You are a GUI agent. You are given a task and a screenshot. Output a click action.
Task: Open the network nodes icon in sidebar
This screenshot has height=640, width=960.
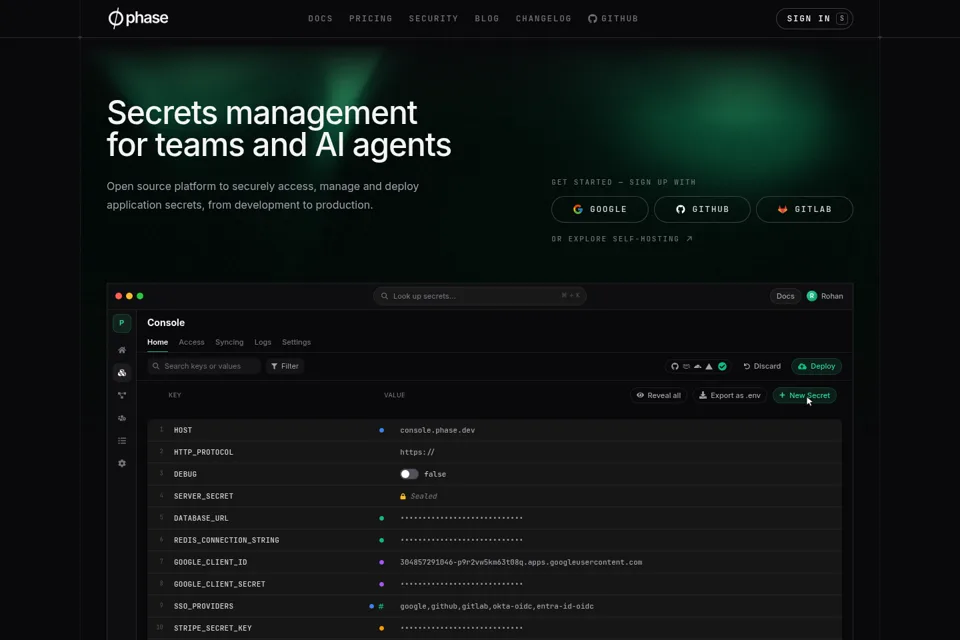coord(122,396)
